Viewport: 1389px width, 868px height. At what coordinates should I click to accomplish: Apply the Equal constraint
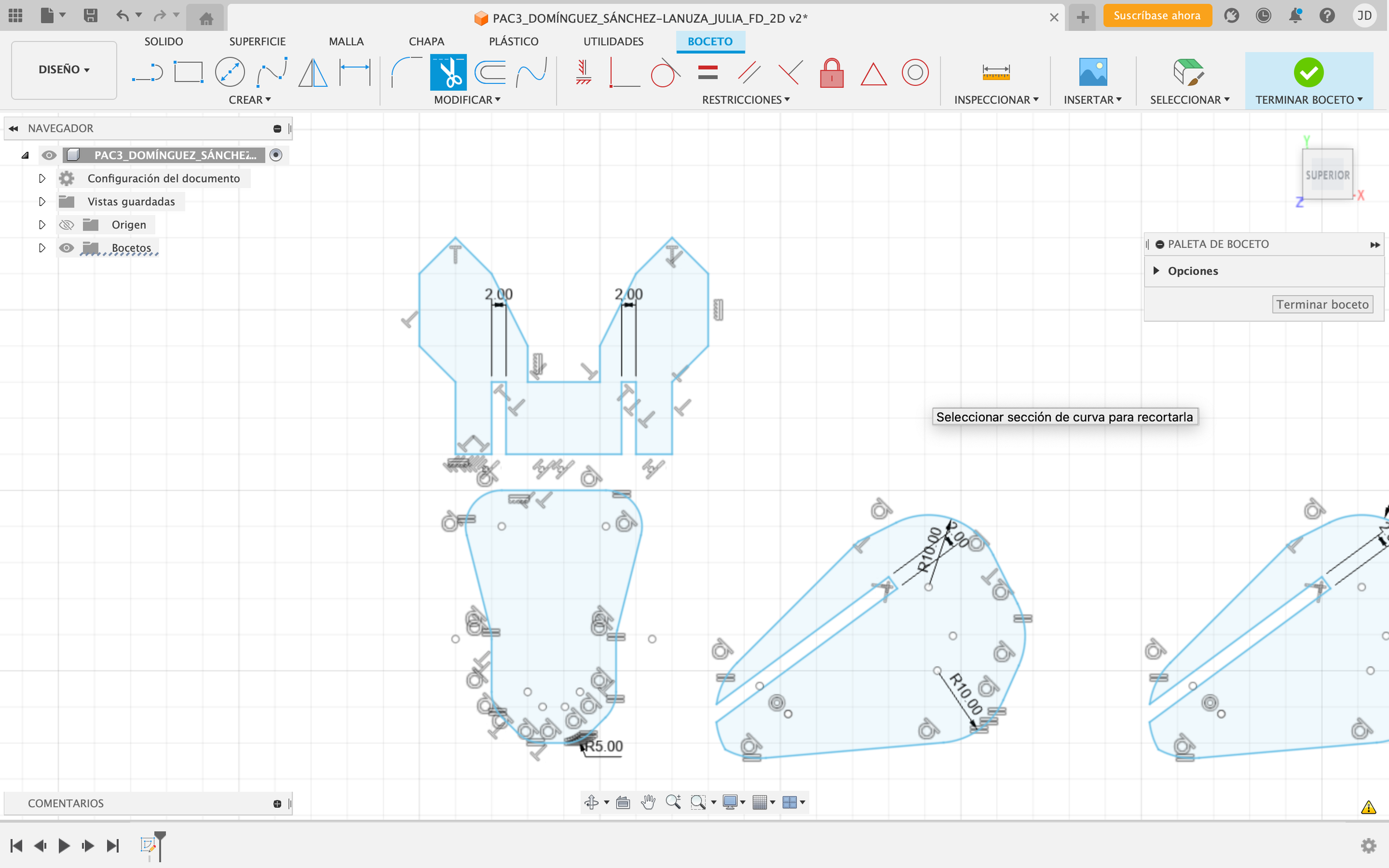[x=708, y=73]
